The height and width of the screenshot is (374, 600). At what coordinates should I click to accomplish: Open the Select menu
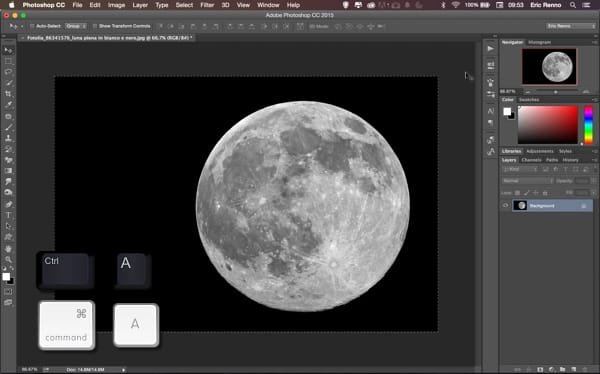(x=184, y=5)
